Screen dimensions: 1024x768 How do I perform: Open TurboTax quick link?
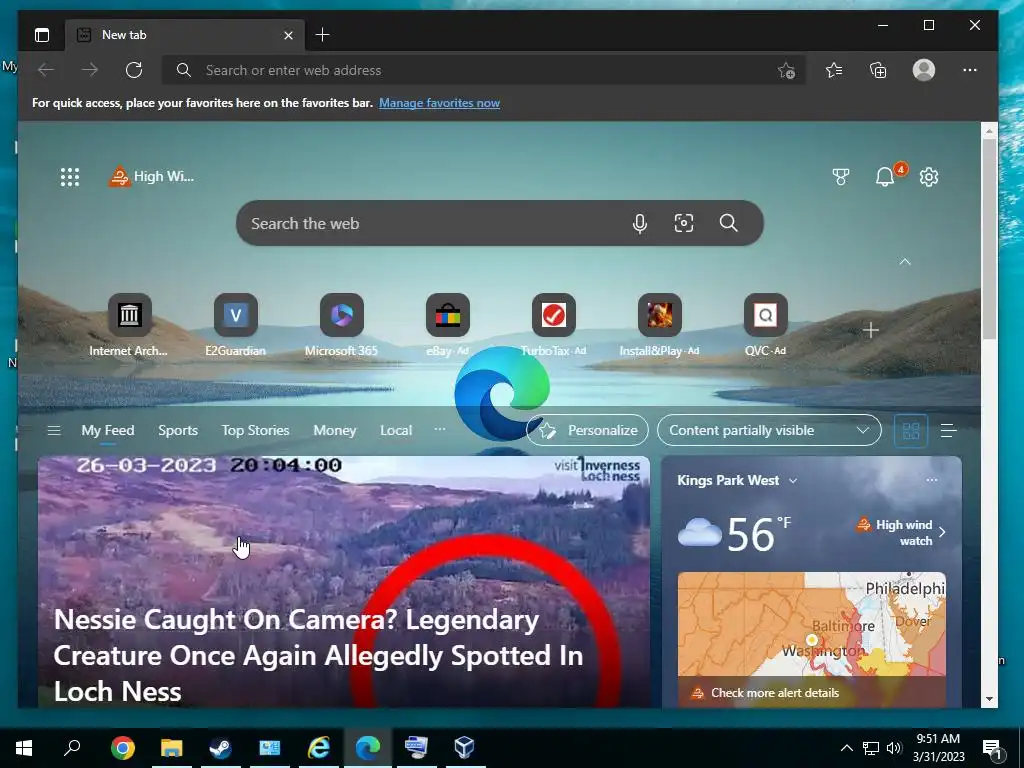coord(553,325)
